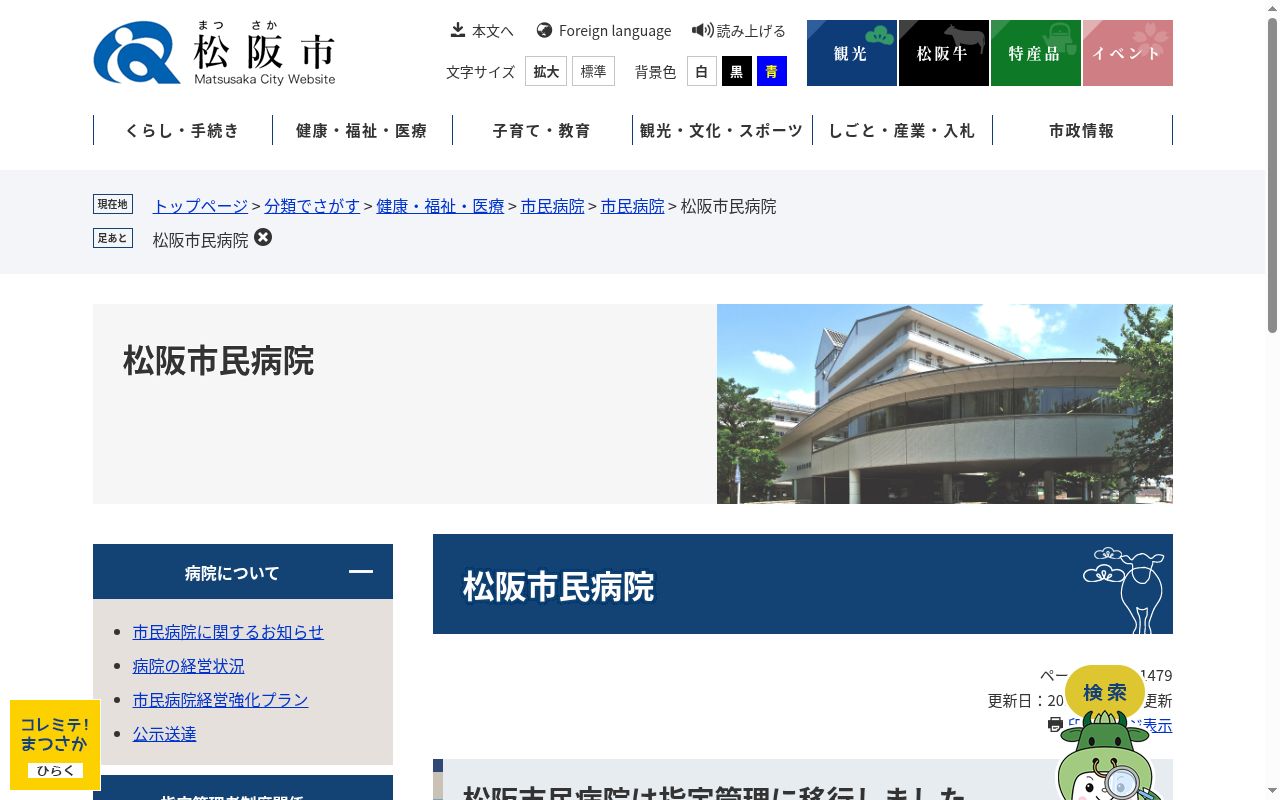Open the 観光・文化・スポーツ menu
Viewport: 1280px width, 800px height.
click(722, 130)
